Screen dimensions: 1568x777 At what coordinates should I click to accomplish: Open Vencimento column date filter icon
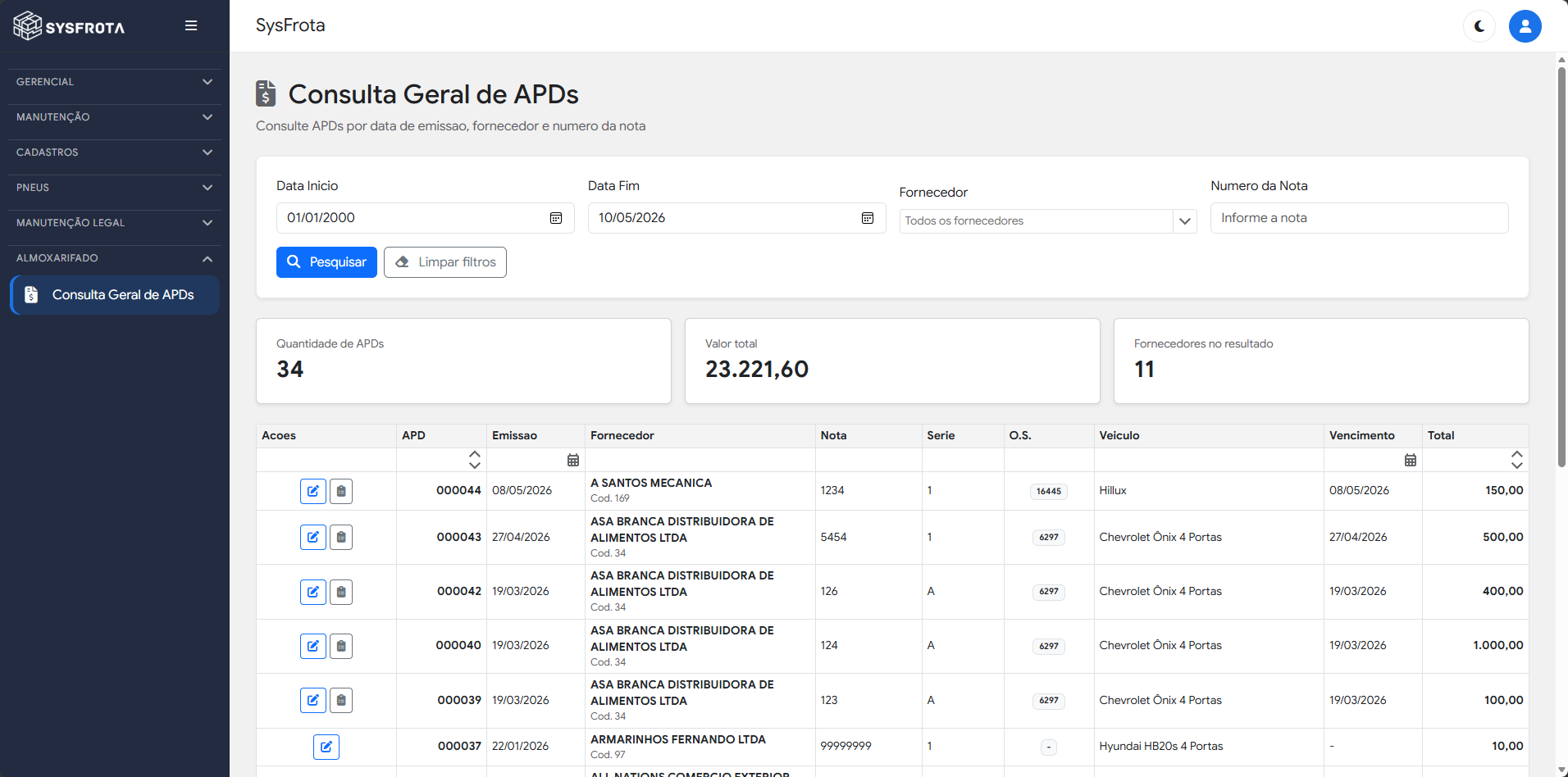point(1411,461)
